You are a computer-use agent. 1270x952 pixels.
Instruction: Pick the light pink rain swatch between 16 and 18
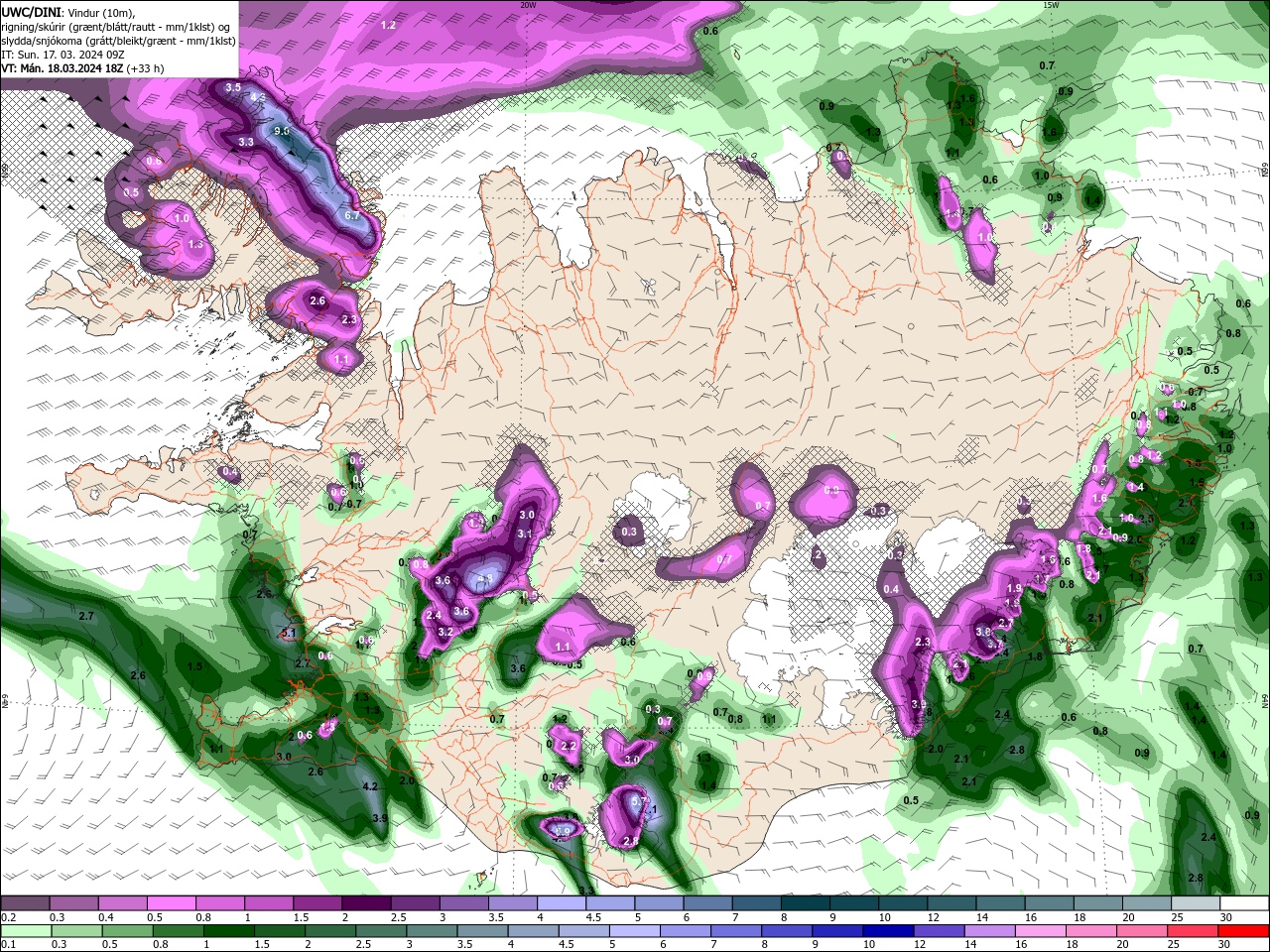point(1041,931)
